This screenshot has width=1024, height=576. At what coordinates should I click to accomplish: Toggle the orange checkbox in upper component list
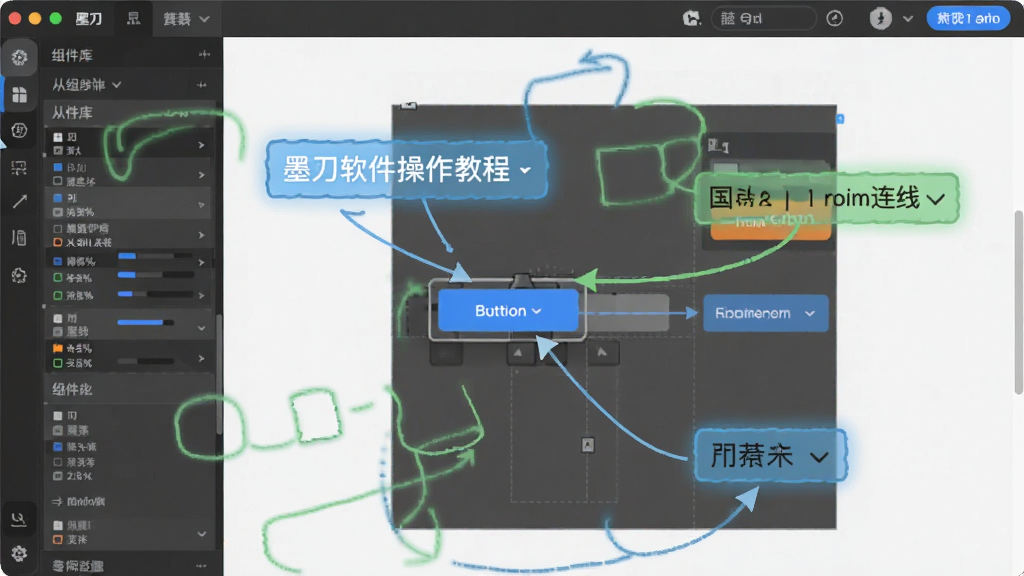pos(57,242)
